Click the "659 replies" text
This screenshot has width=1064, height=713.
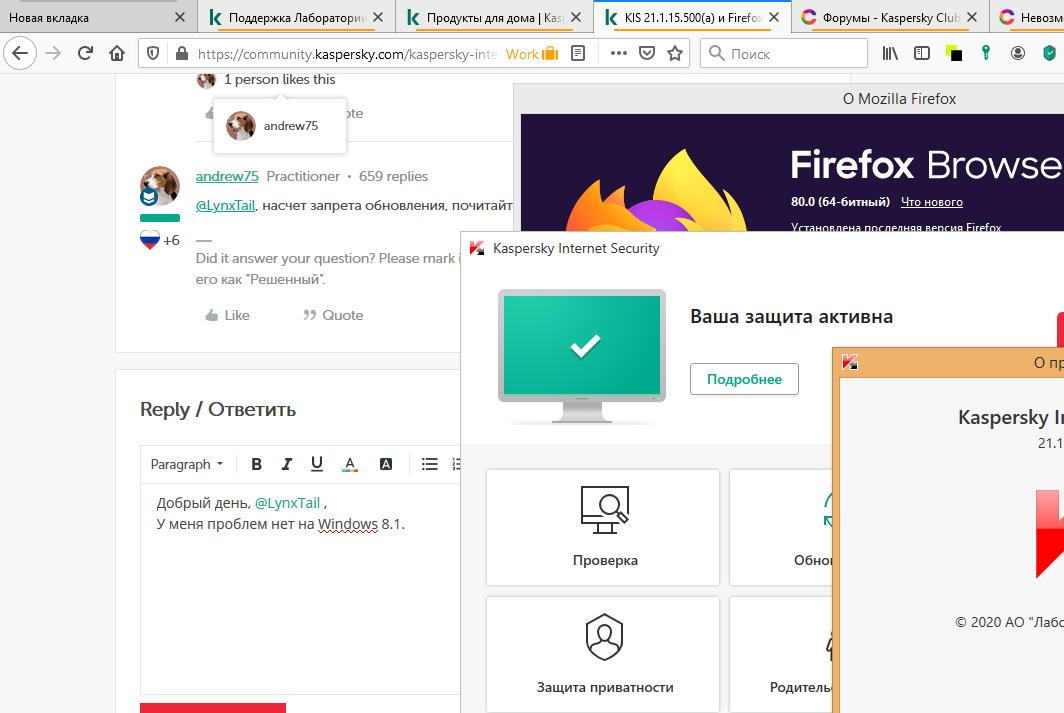394,176
